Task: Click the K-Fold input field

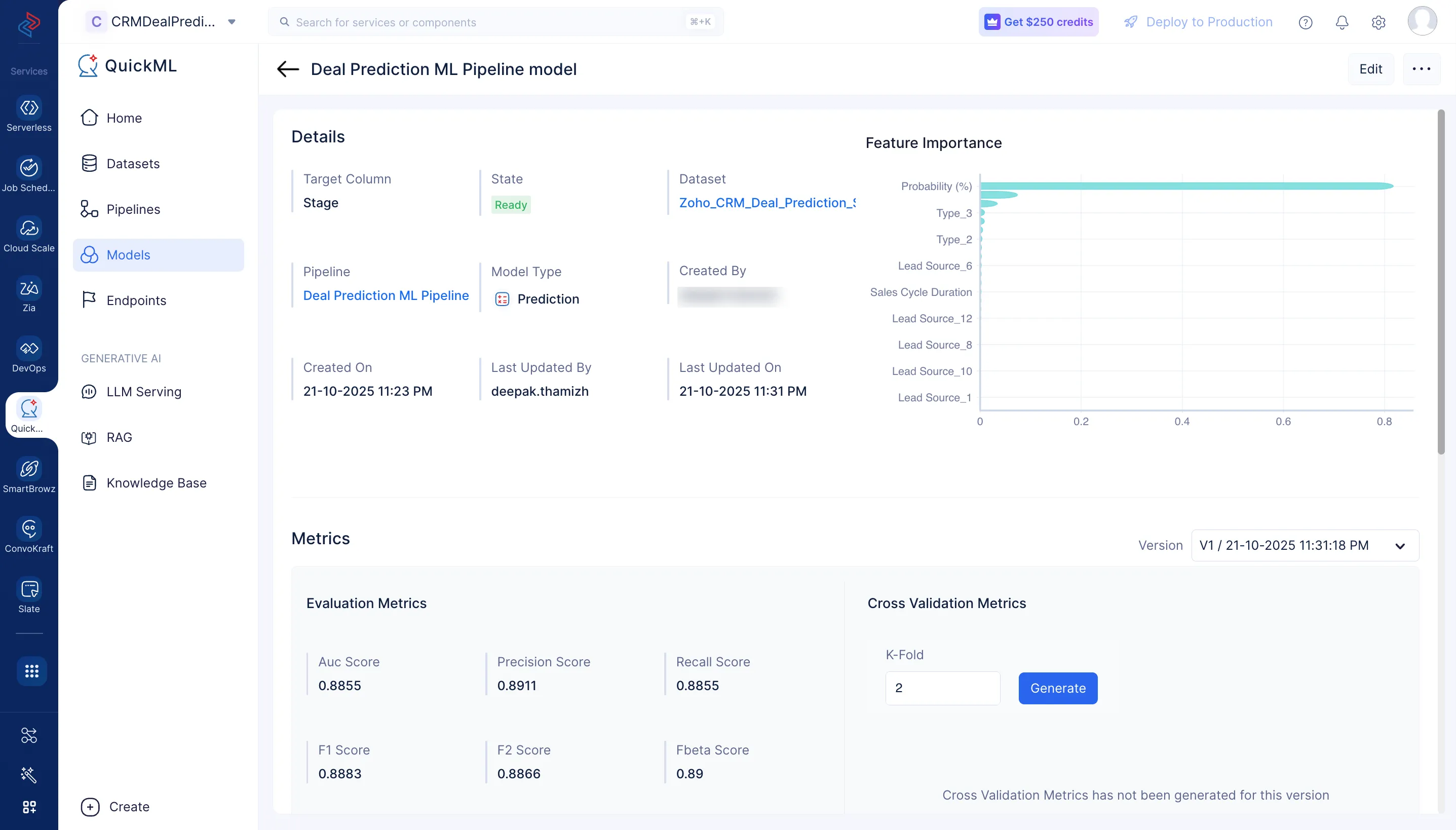Action: 942,688
